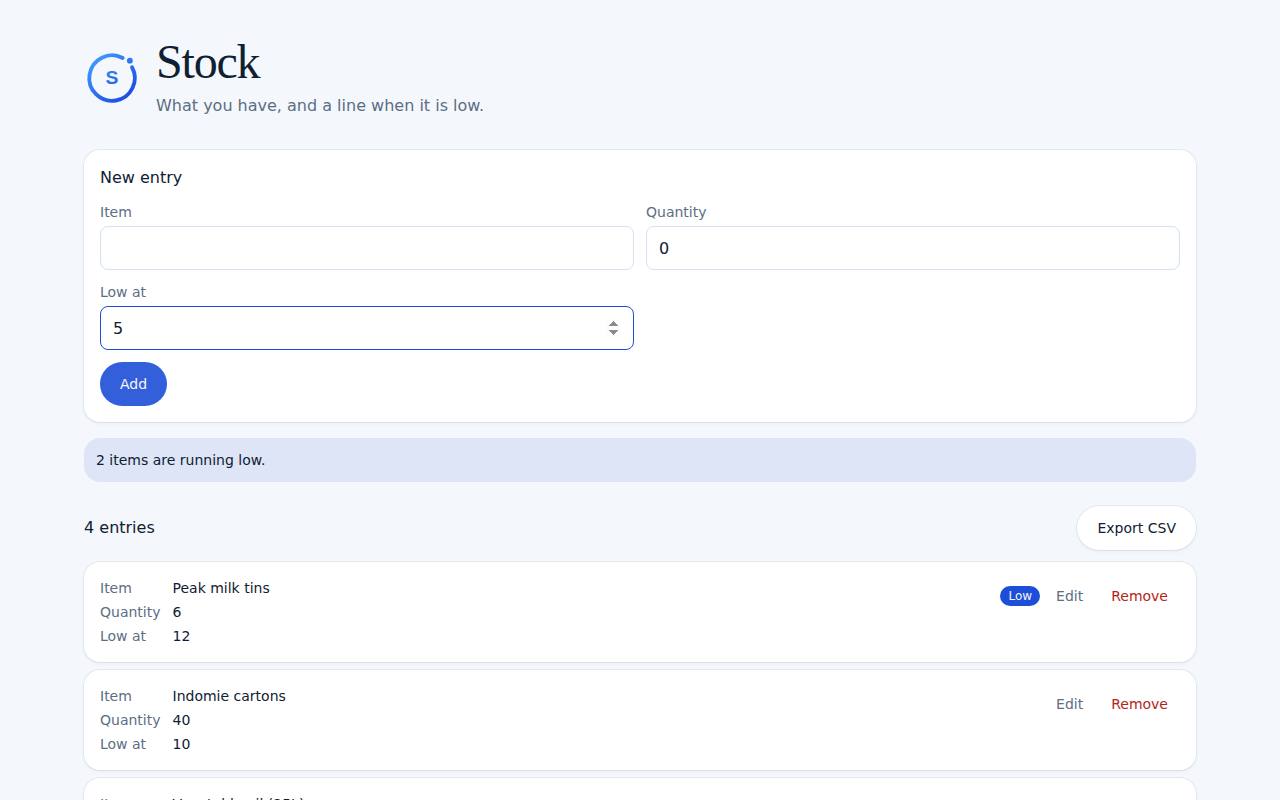The height and width of the screenshot is (800, 1280).
Task: Click the "2 items are running low." banner
Action: (x=640, y=460)
